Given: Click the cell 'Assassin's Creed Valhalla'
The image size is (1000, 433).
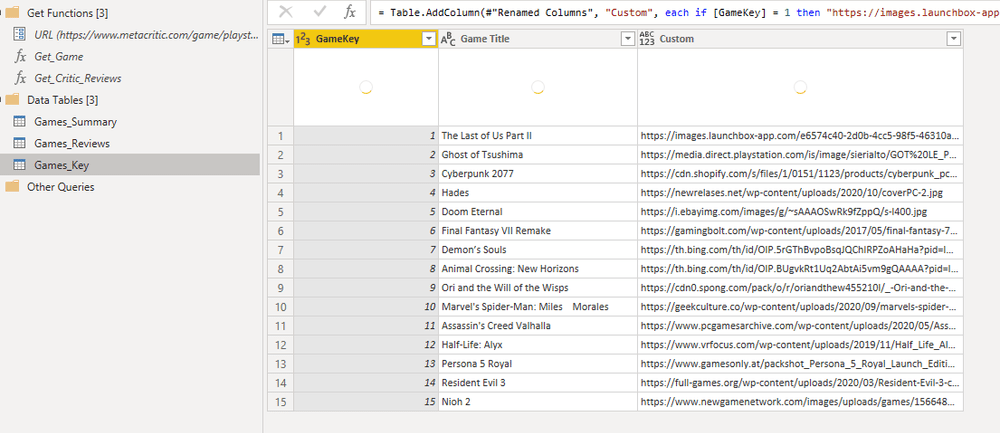Looking at the screenshot, I should pos(538,326).
